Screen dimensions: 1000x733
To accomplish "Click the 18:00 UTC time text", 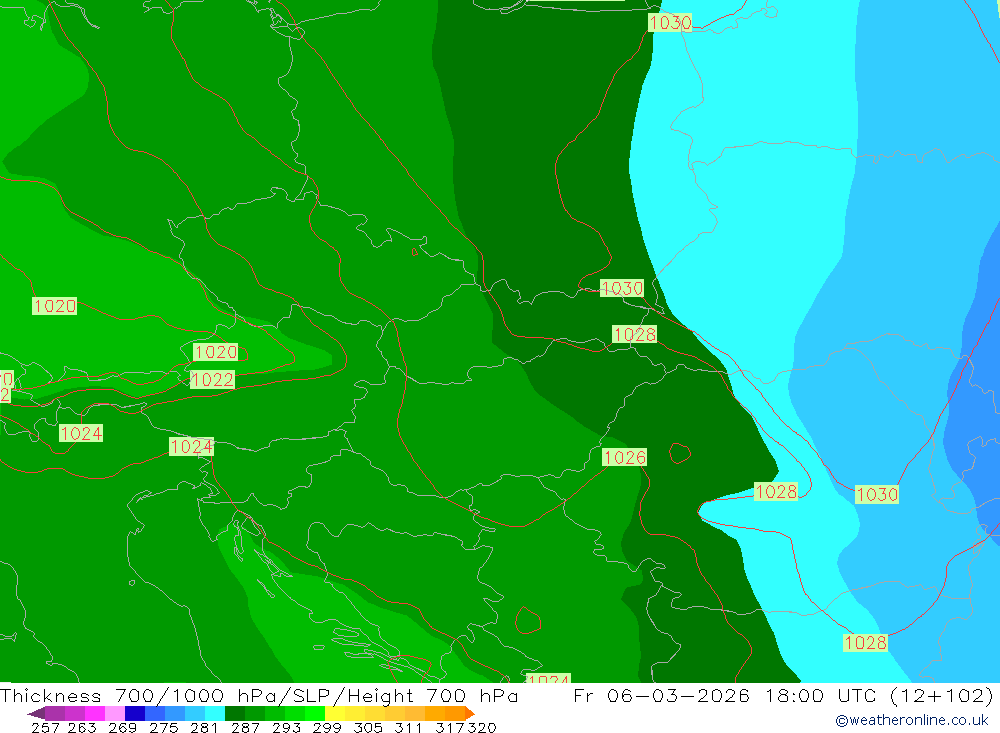I will pyautogui.click(x=821, y=696).
